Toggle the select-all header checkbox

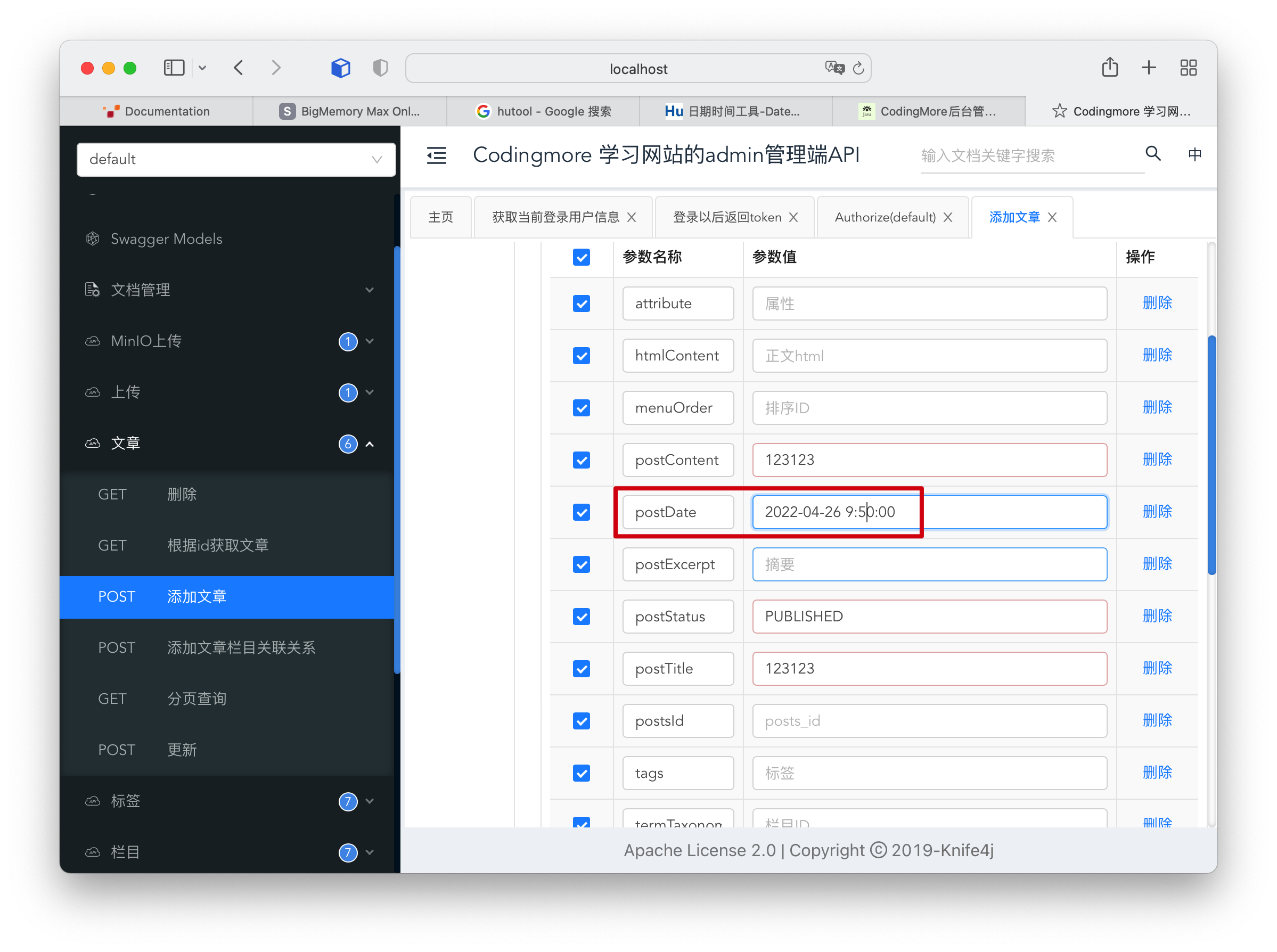click(x=581, y=257)
